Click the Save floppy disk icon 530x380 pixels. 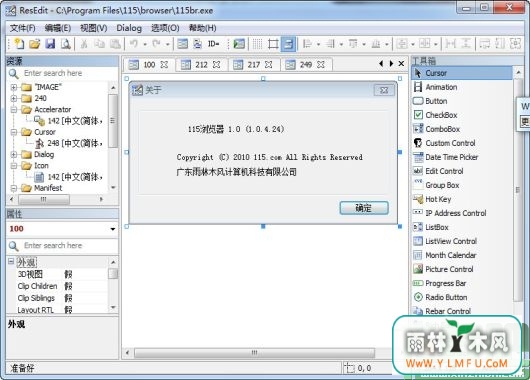(50, 44)
